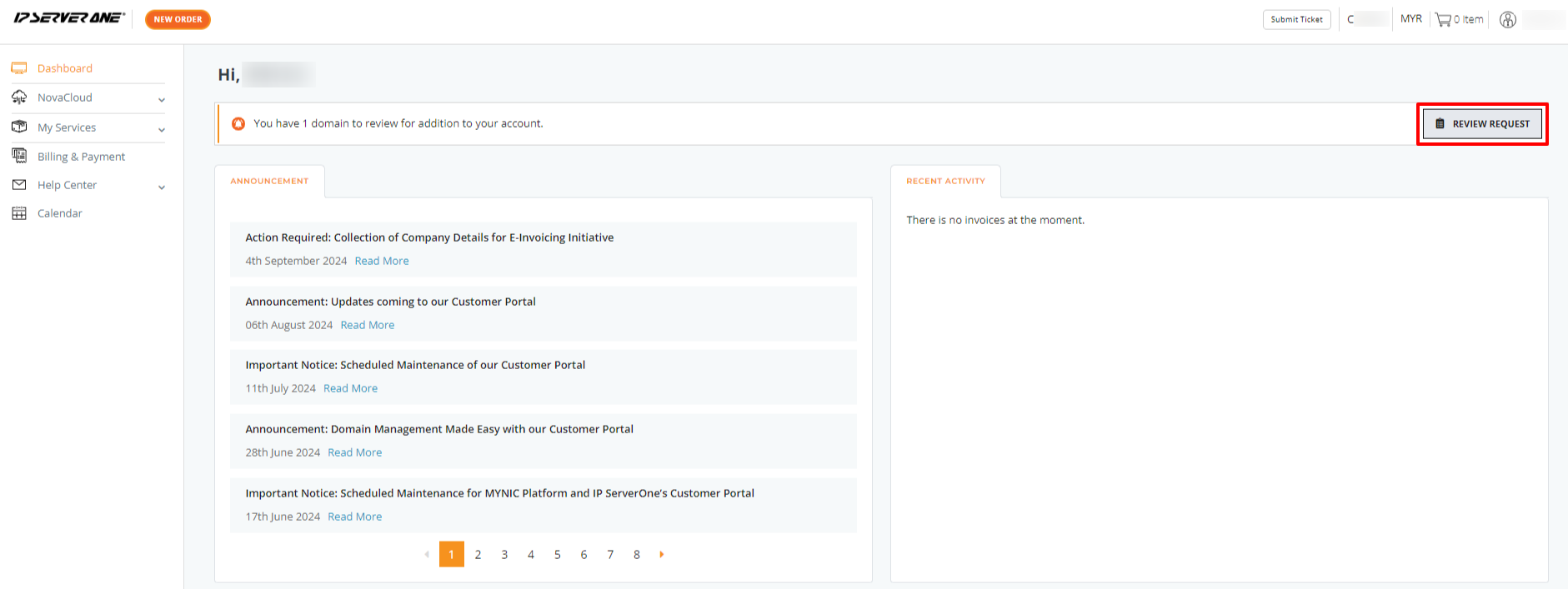The width and height of the screenshot is (1568, 589).
Task: Click the IP ServerOne logo
Action: 69,17
